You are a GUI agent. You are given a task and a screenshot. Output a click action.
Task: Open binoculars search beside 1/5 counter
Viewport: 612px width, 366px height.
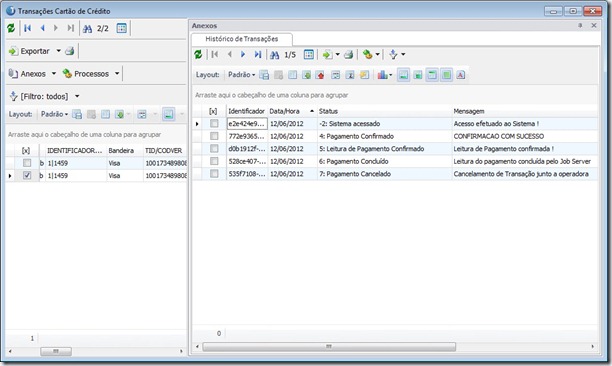point(275,55)
